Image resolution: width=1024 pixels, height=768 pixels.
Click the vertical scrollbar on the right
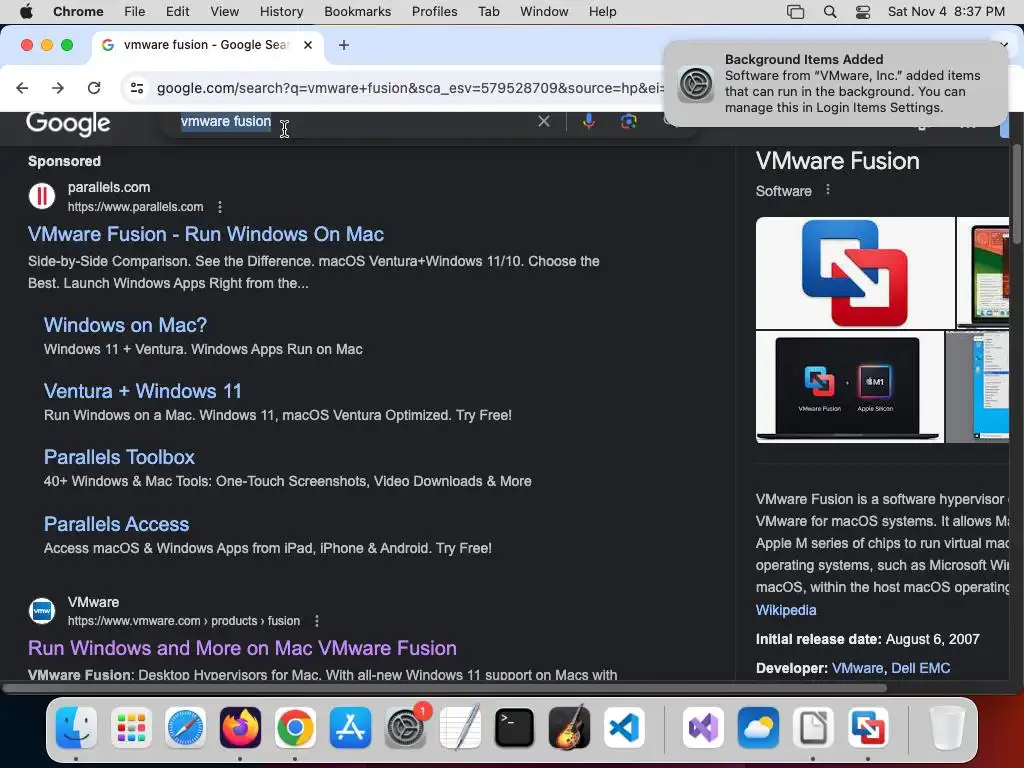(x=1016, y=194)
